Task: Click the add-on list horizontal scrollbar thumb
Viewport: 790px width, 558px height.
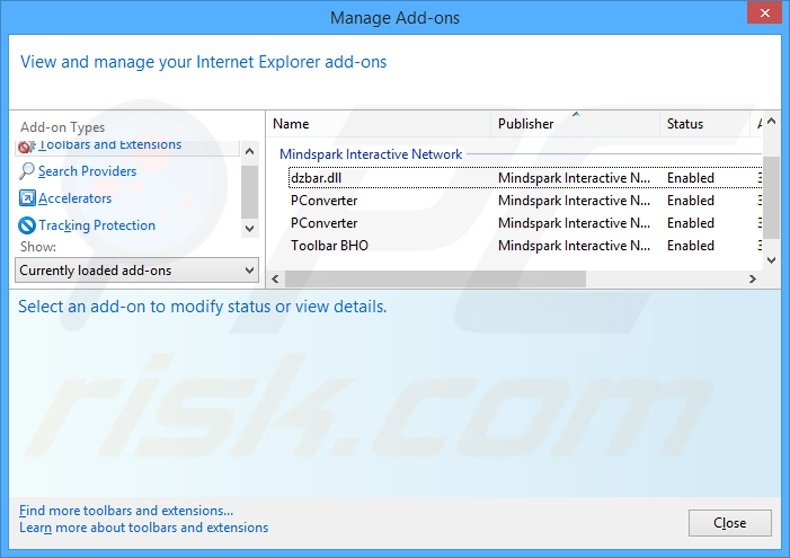Action: point(435,279)
